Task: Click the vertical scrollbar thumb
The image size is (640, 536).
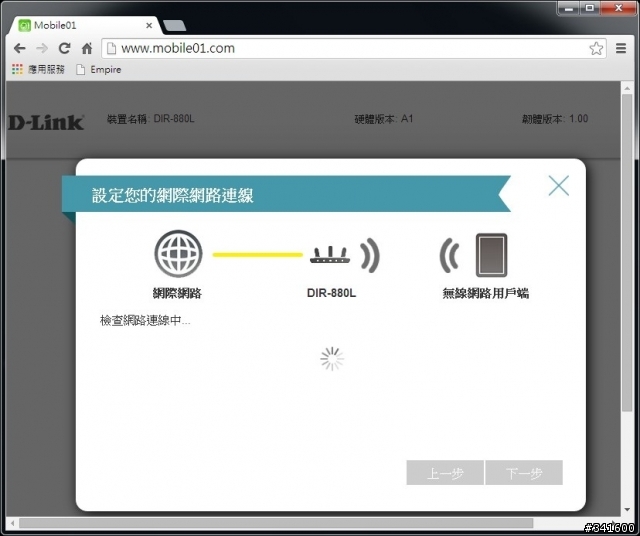Action: 627,252
